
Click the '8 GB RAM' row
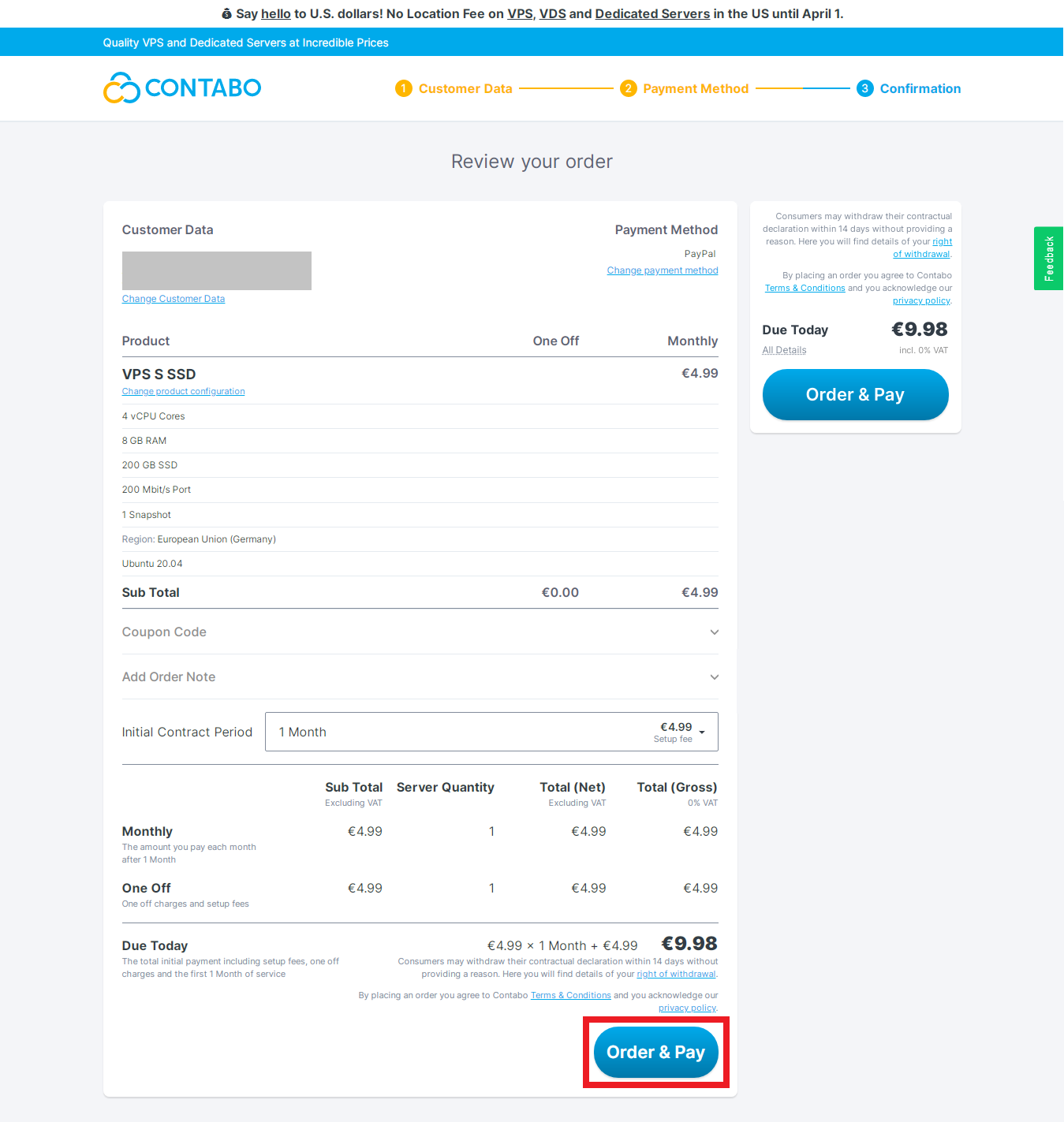point(420,441)
